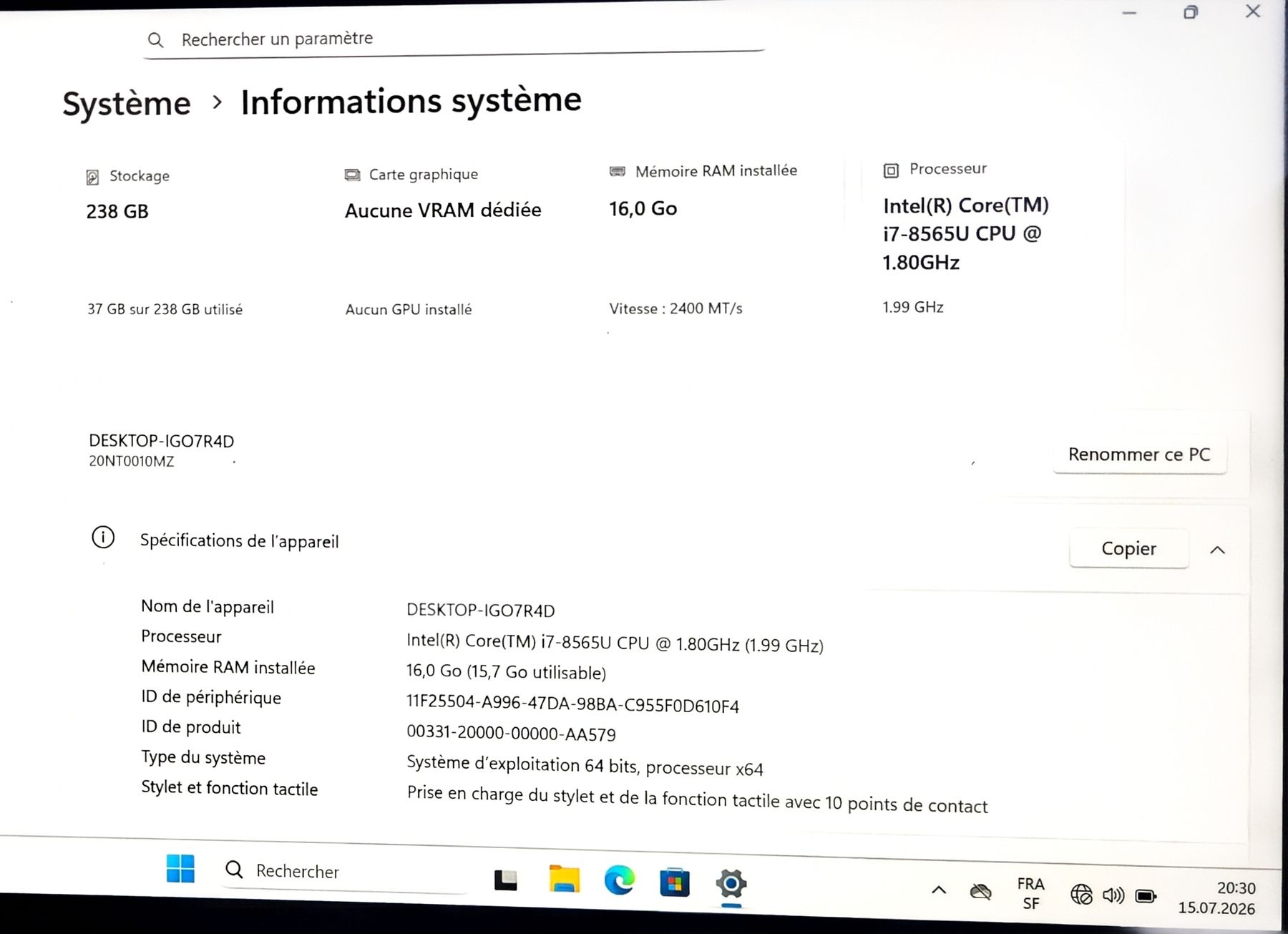
Task: Select text 37 GB sur 238 GB utilisé
Action: [165, 309]
